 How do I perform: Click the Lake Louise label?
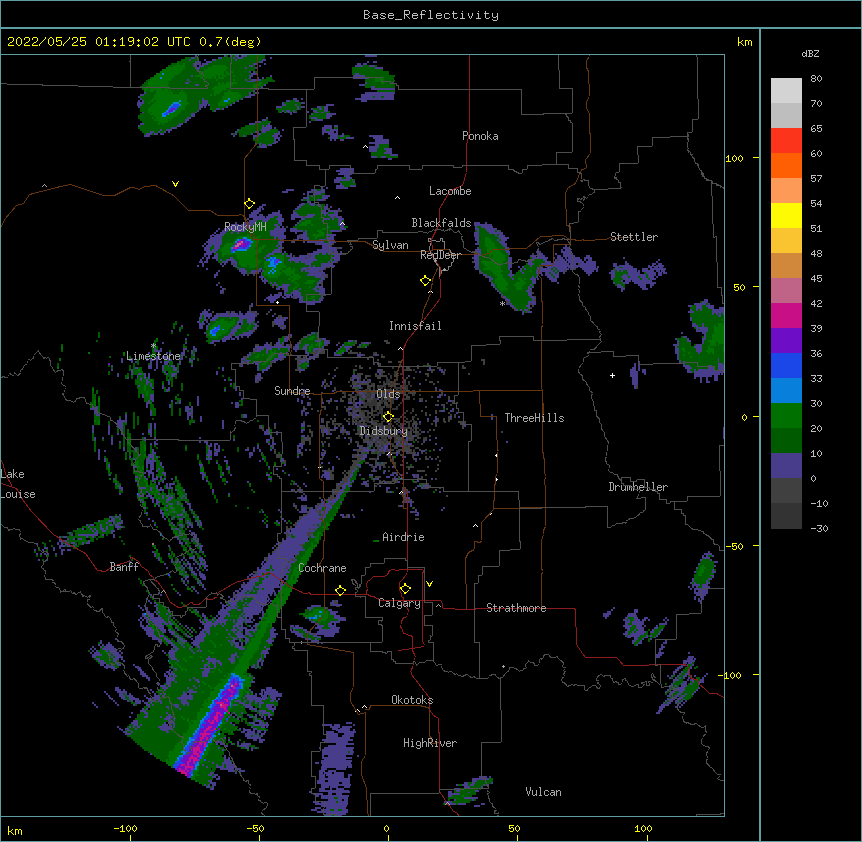[17, 484]
